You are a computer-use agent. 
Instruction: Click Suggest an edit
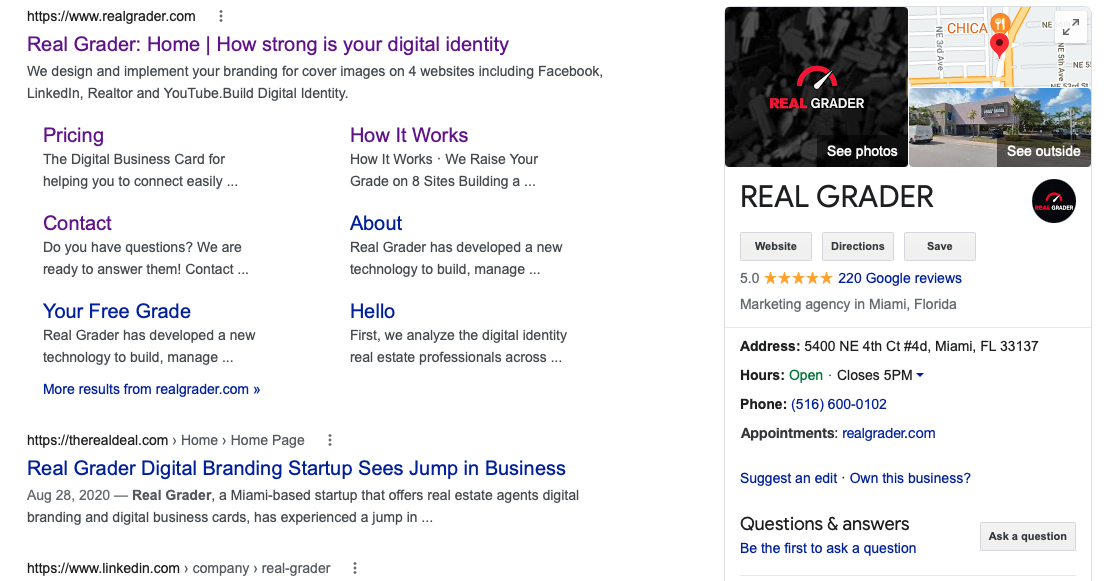click(788, 478)
